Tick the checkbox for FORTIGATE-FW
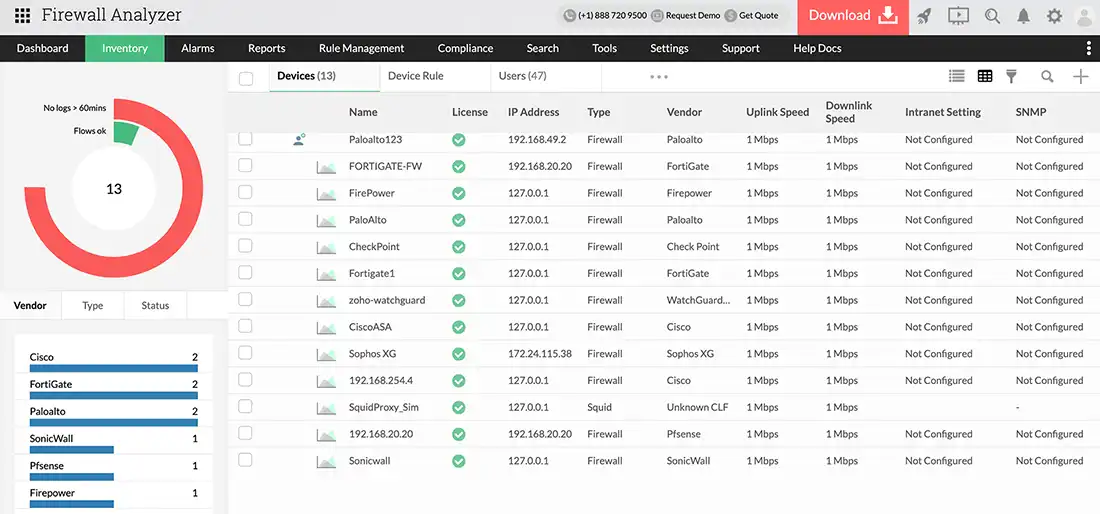 pyautogui.click(x=245, y=165)
